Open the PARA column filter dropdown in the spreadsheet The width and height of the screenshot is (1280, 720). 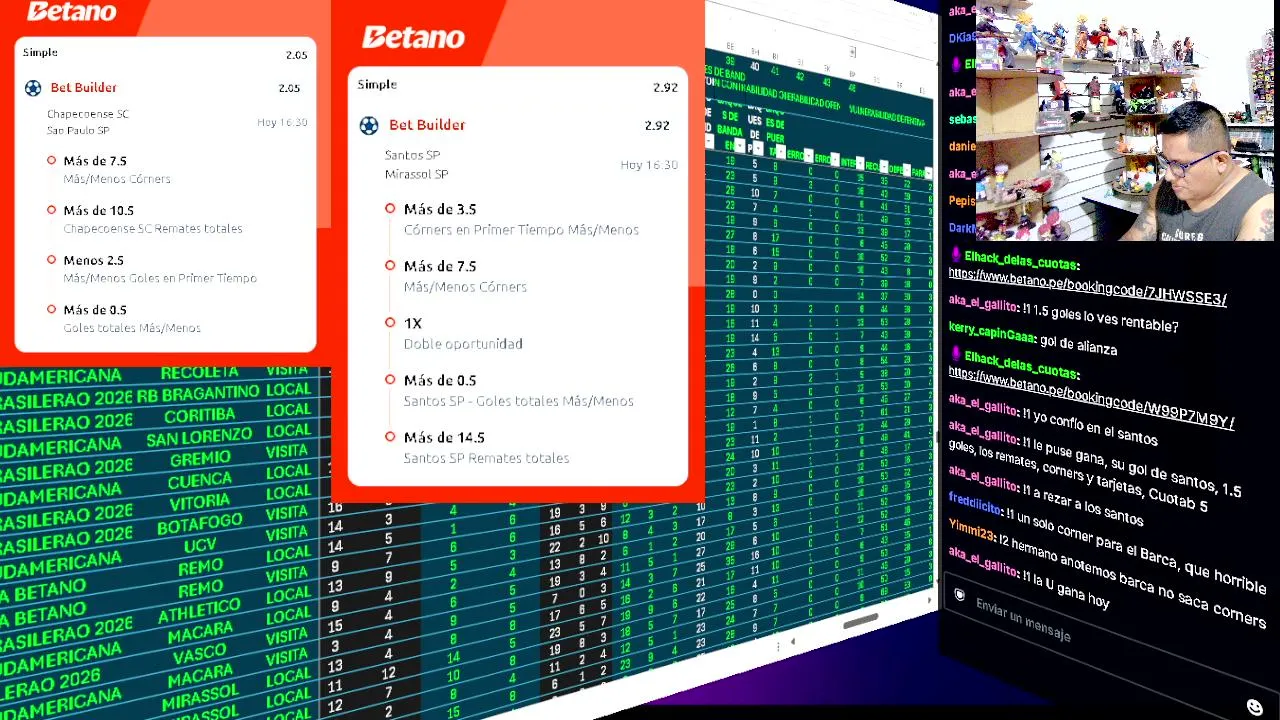click(928, 174)
